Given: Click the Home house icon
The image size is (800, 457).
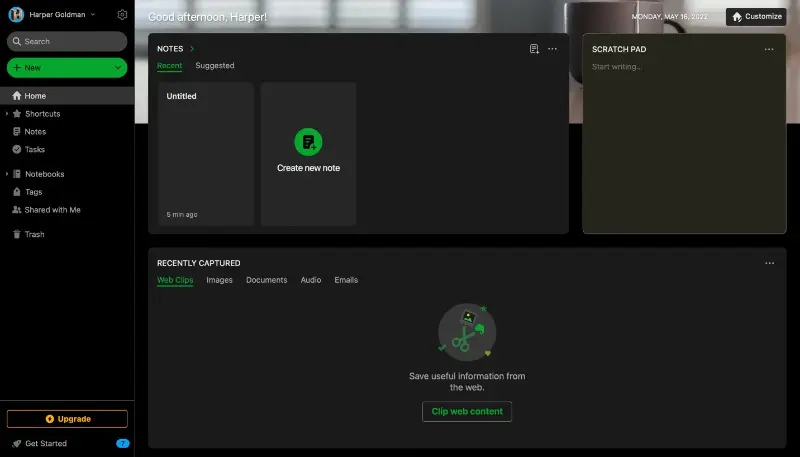Looking at the screenshot, I should [x=17, y=95].
